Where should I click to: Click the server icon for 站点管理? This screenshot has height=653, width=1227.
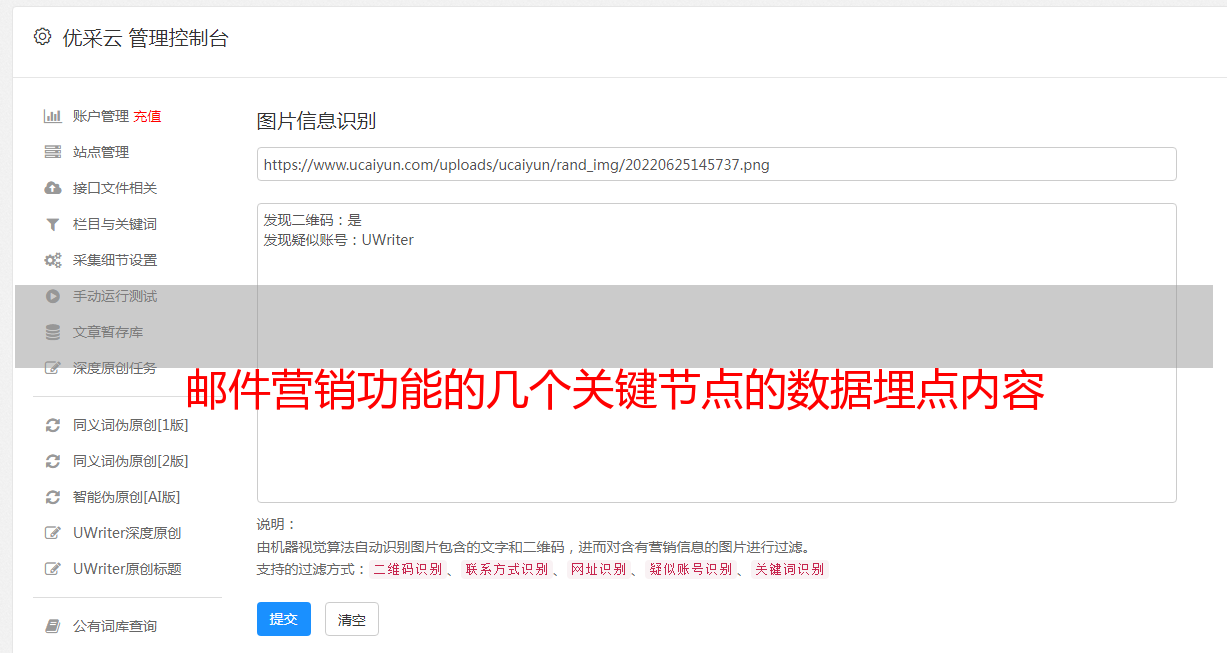(x=53, y=152)
